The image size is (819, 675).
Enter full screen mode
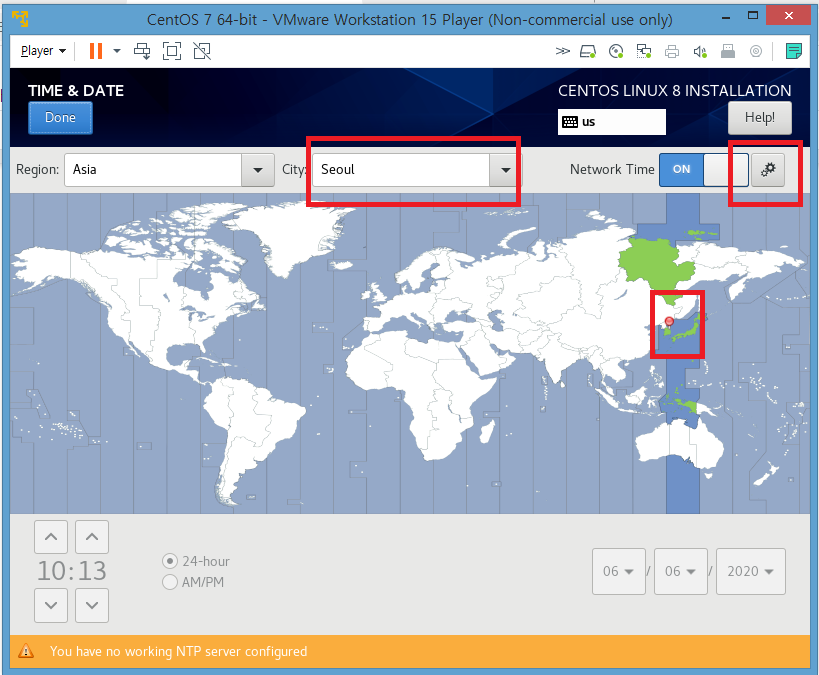[x=172, y=51]
